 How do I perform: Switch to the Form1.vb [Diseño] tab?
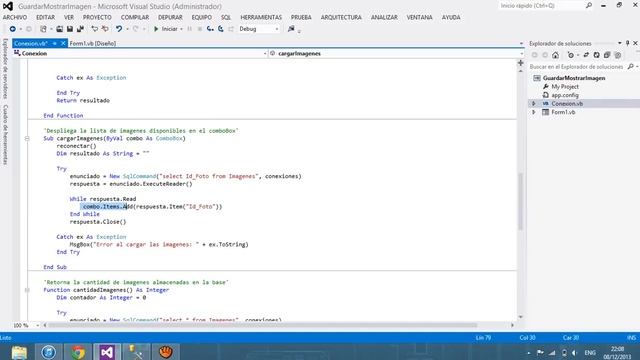pyautogui.click(x=93, y=43)
